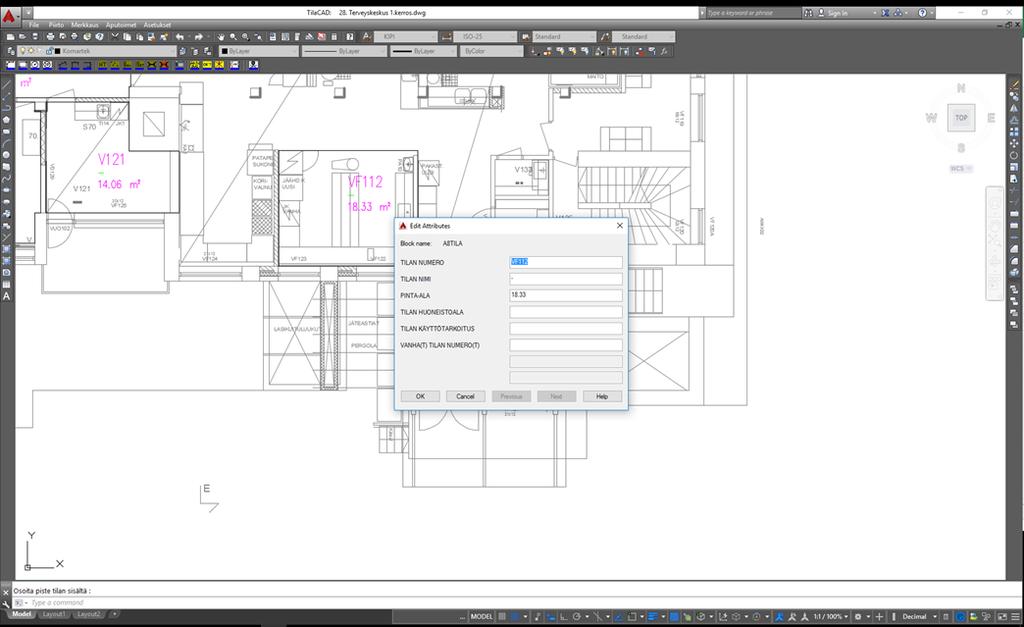Open the 1:1 / 100% annotation scale dropdown
Image resolution: width=1024 pixels, height=627 pixels.
831,617
